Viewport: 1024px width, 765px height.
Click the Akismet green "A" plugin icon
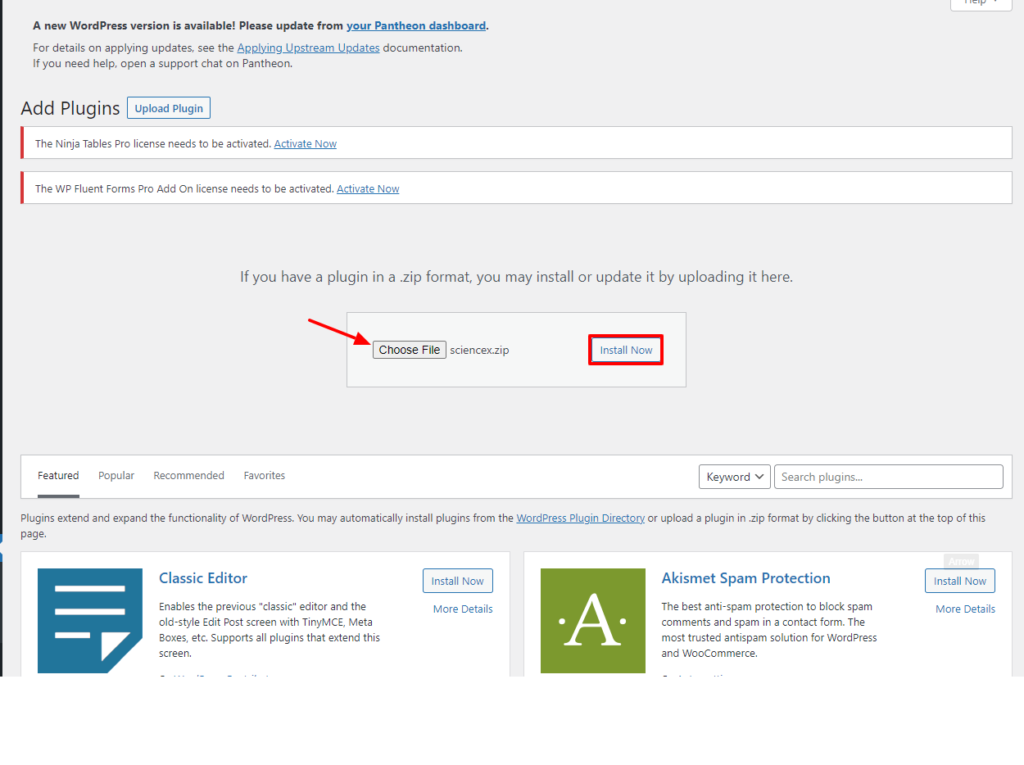click(x=593, y=620)
